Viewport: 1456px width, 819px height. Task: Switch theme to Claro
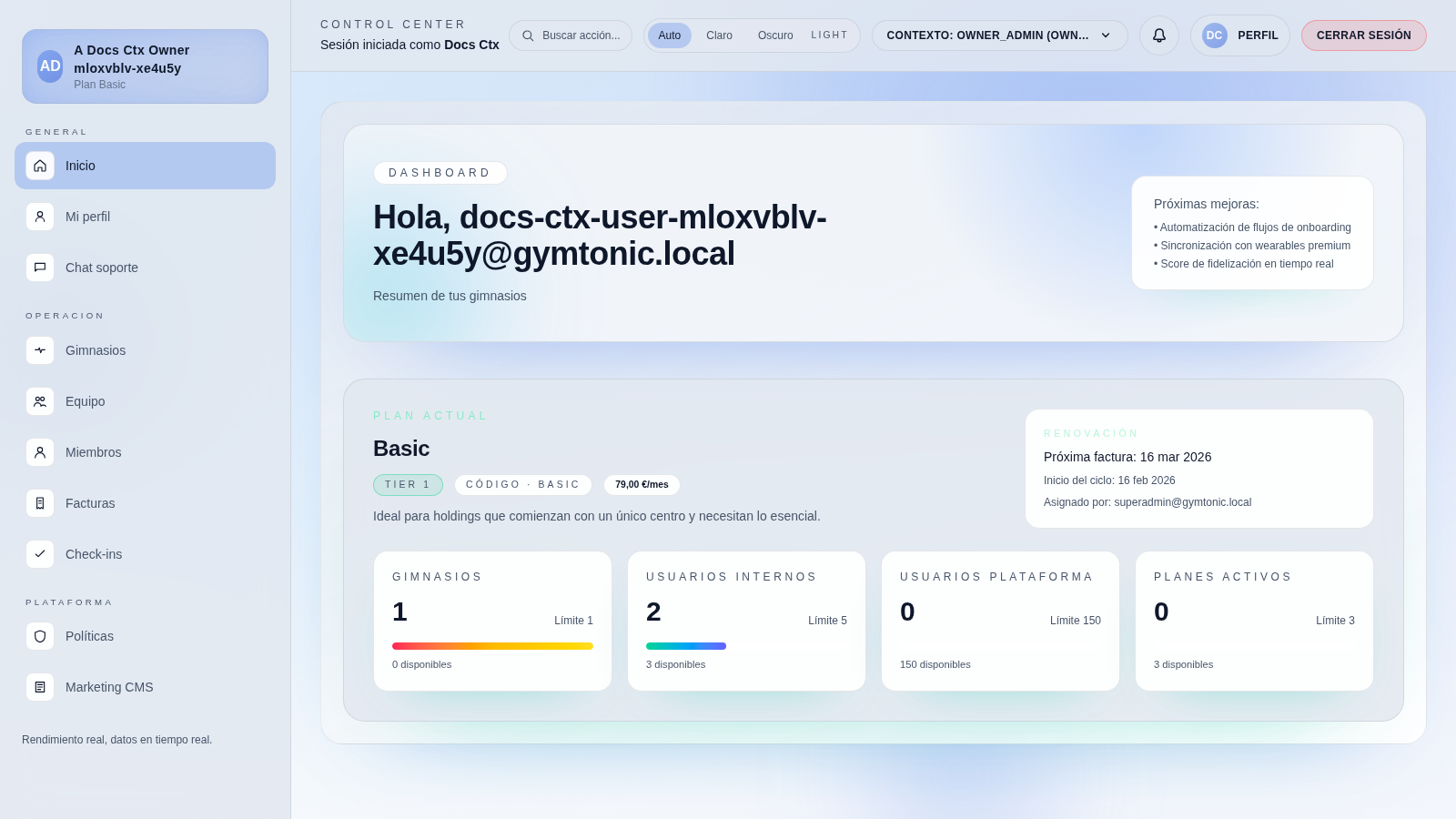coord(719,35)
